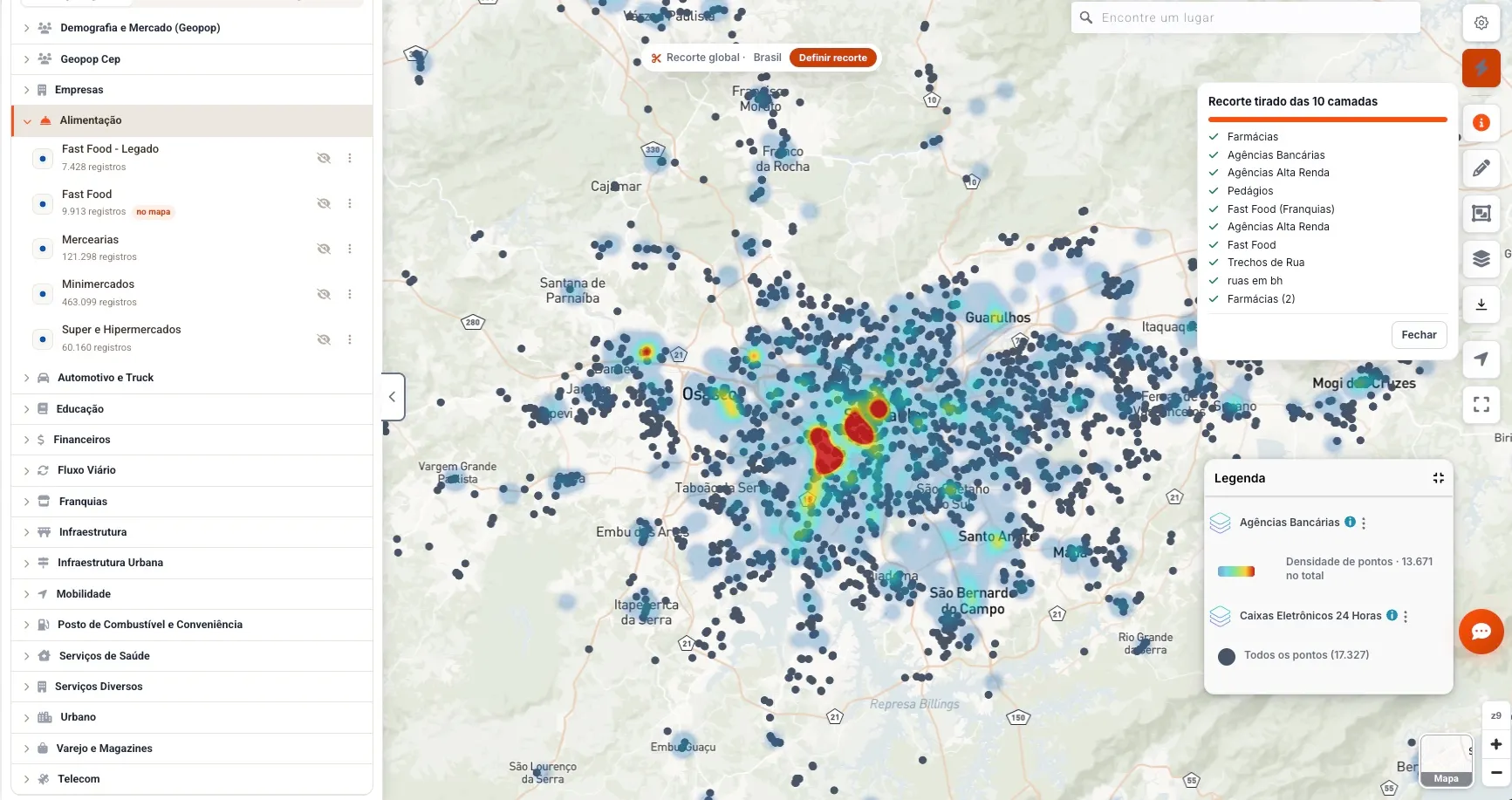Toggle visibility of Fast Food layer
This screenshot has height=800, width=1512.
click(x=324, y=203)
